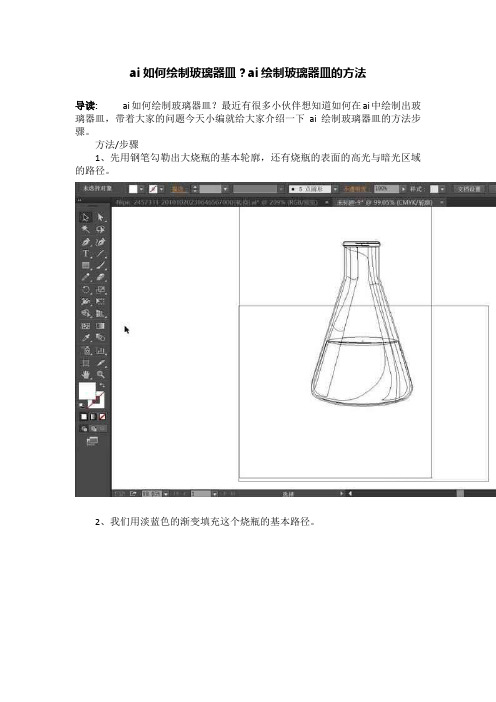The width and height of the screenshot is (496, 702).
Task: Click the Document Setup button
Action: (x=469, y=189)
